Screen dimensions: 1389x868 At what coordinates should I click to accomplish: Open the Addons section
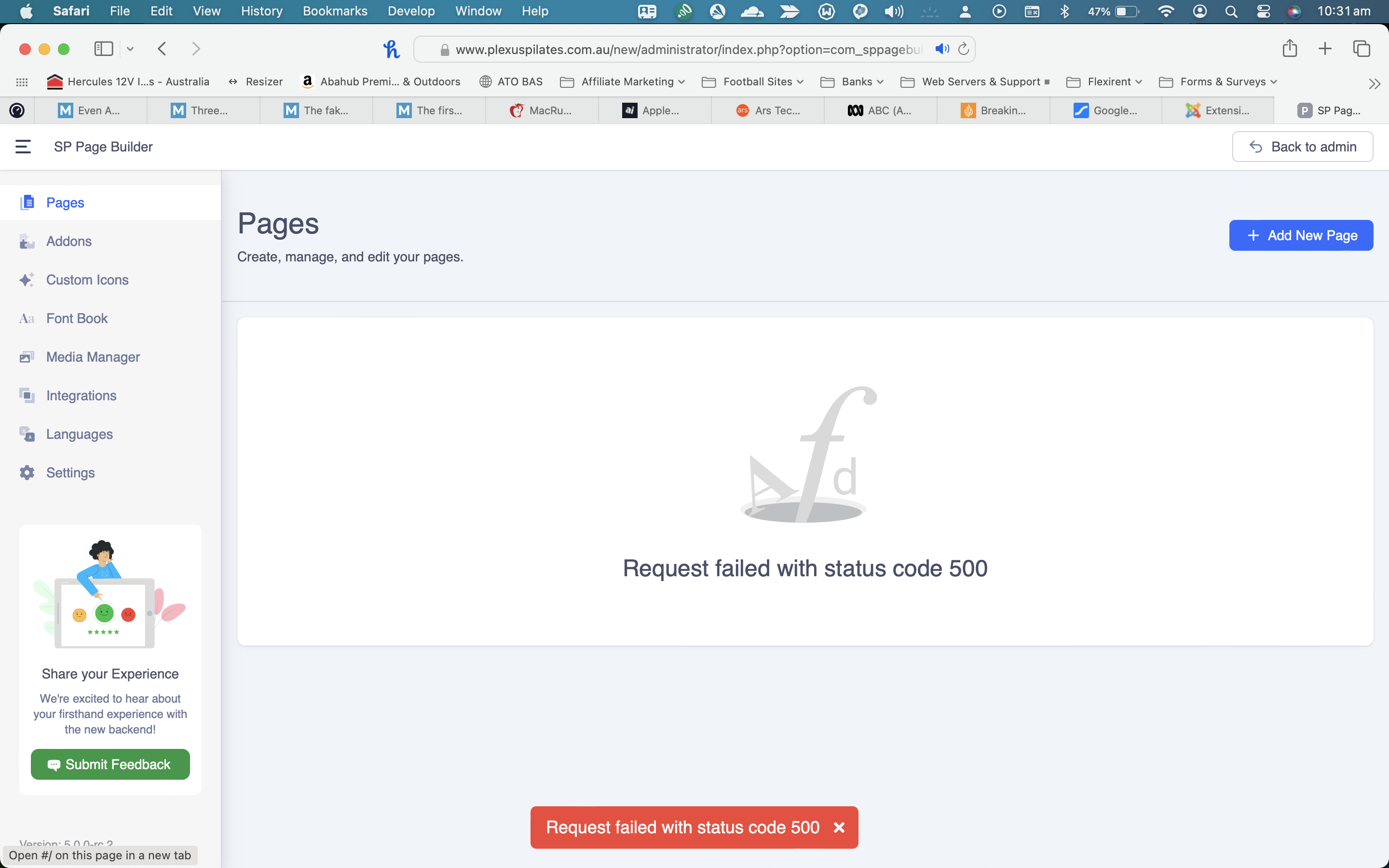tap(69, 241)
